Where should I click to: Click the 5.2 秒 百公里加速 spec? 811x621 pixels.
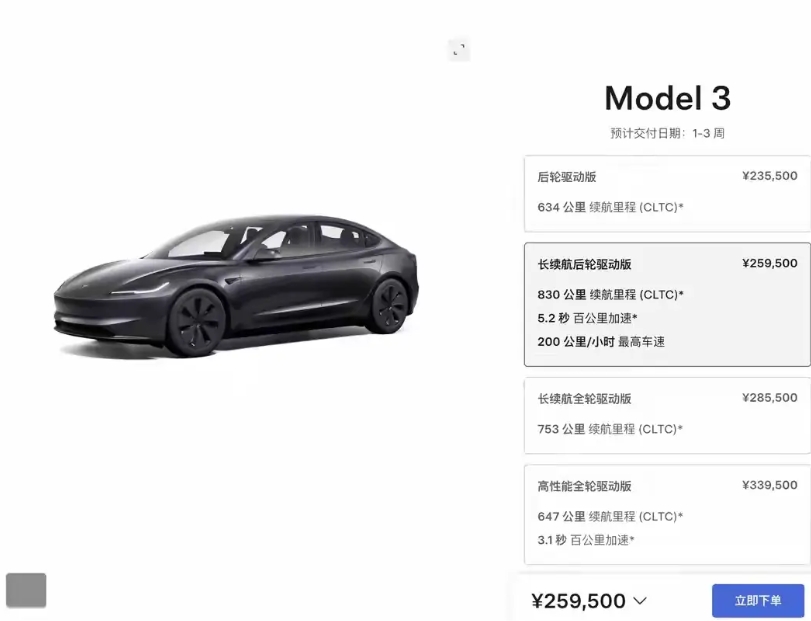(587, 318)
